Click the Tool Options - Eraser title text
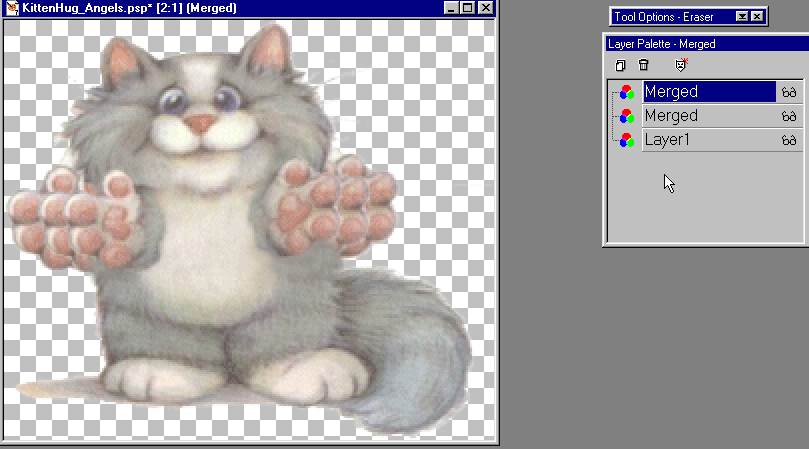This screenshot has width=809, height=449. (x=664, y=17)
